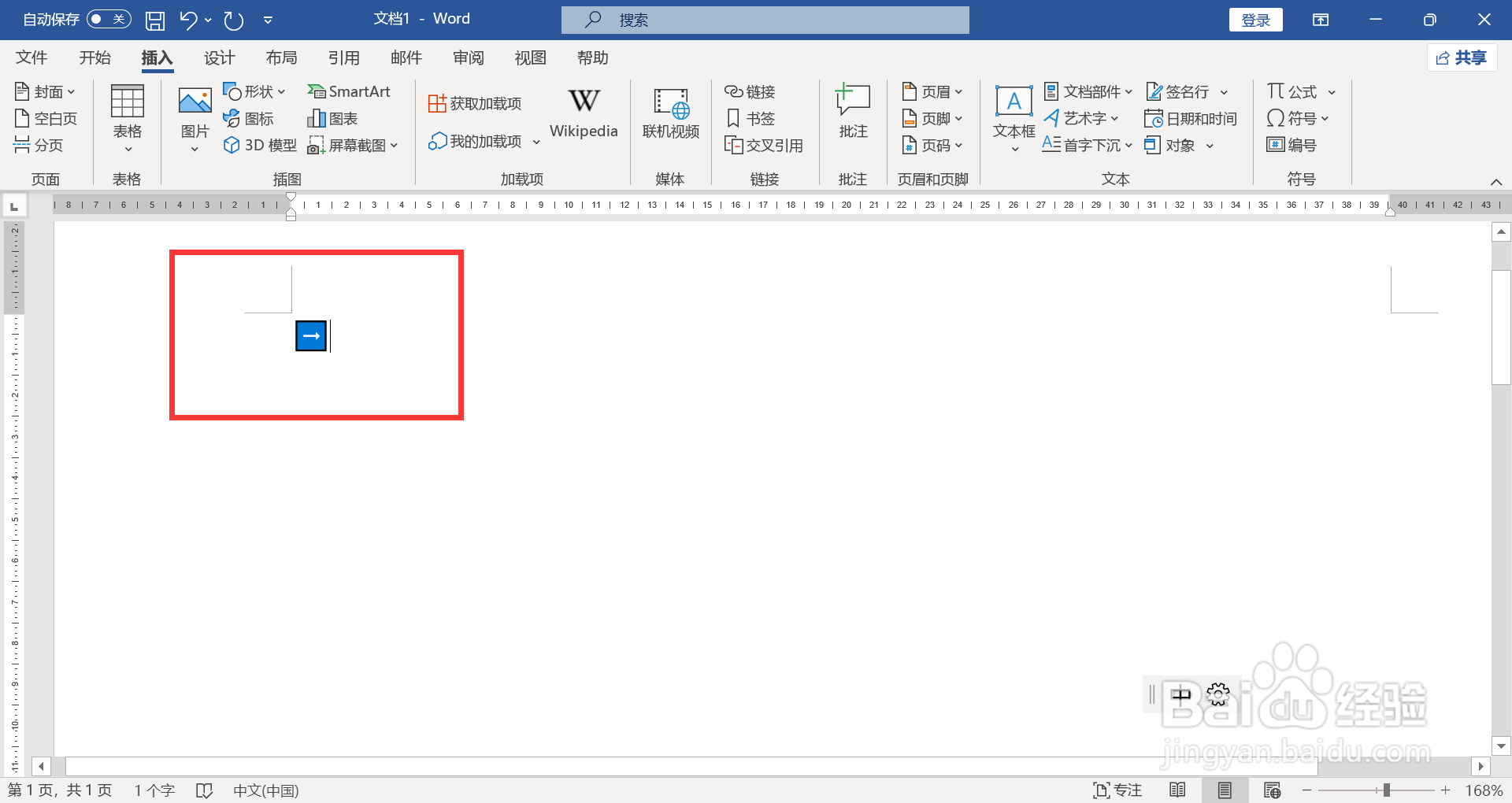Click 获取加载项 get add-ins
This screenshot has height=803, width=1512.
[475, 103]
